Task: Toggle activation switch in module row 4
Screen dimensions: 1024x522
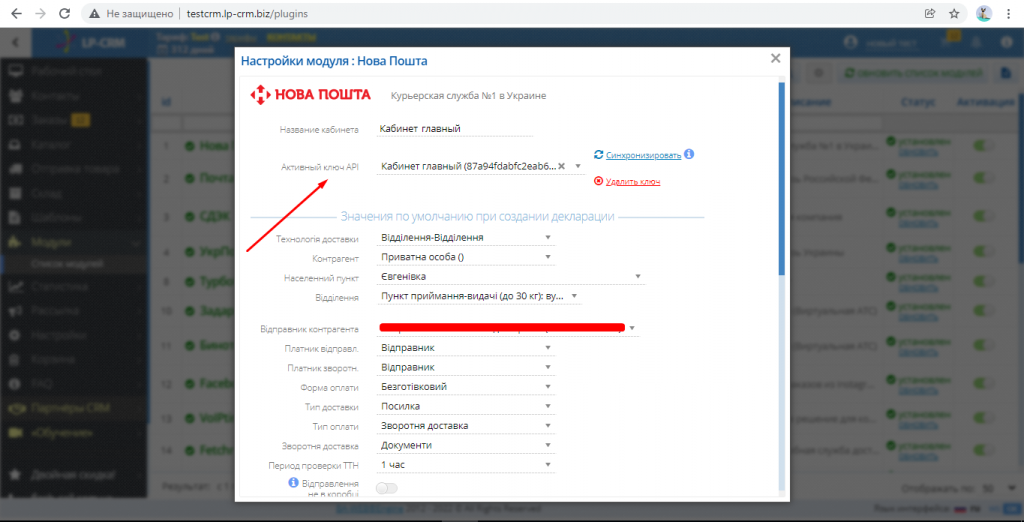Action: 984,252
